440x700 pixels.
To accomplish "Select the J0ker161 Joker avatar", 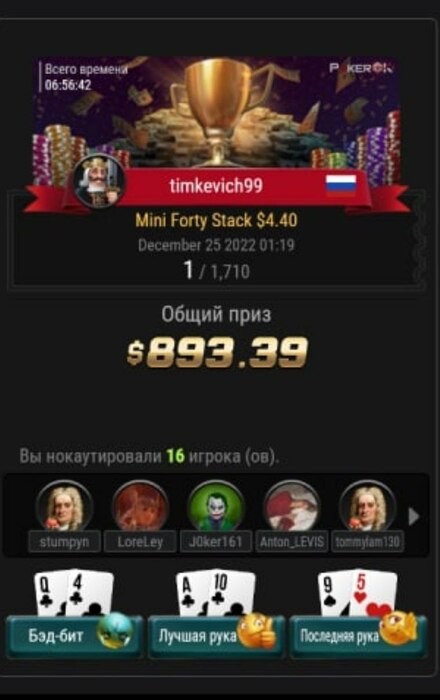I will [216, 506].
